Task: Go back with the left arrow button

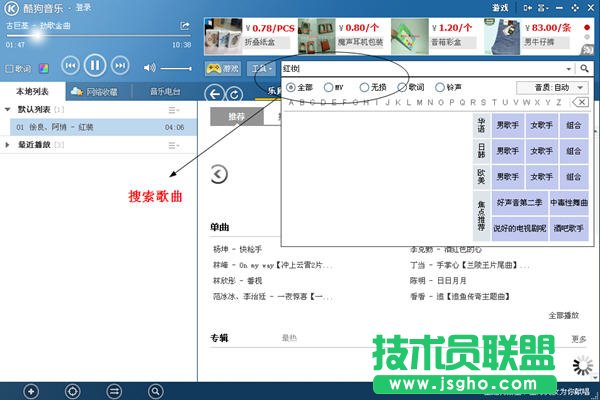Action: point(214,94)
